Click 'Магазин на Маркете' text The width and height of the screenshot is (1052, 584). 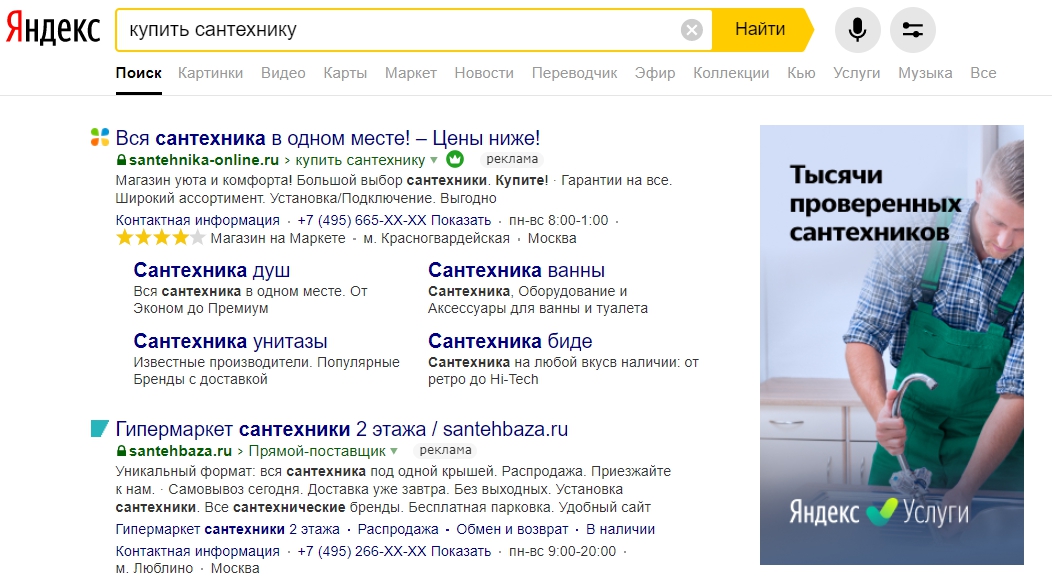278,238
